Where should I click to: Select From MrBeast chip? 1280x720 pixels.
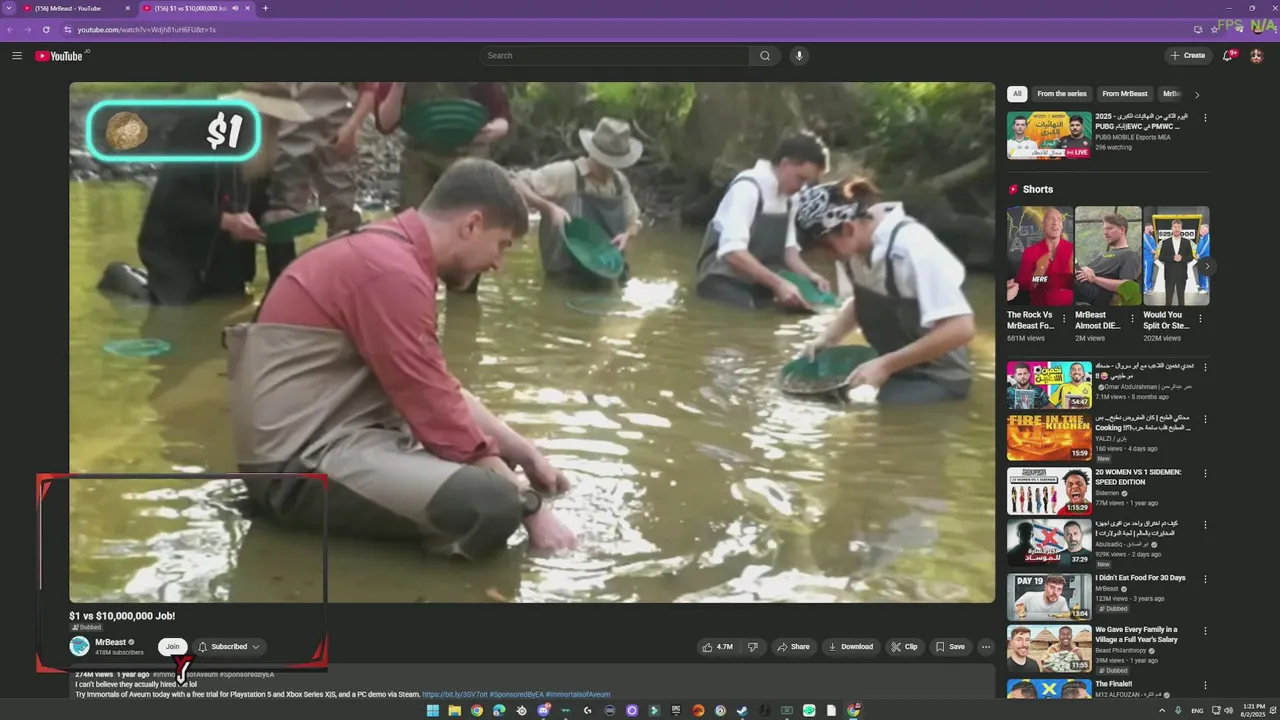(x=1125, y=94)
